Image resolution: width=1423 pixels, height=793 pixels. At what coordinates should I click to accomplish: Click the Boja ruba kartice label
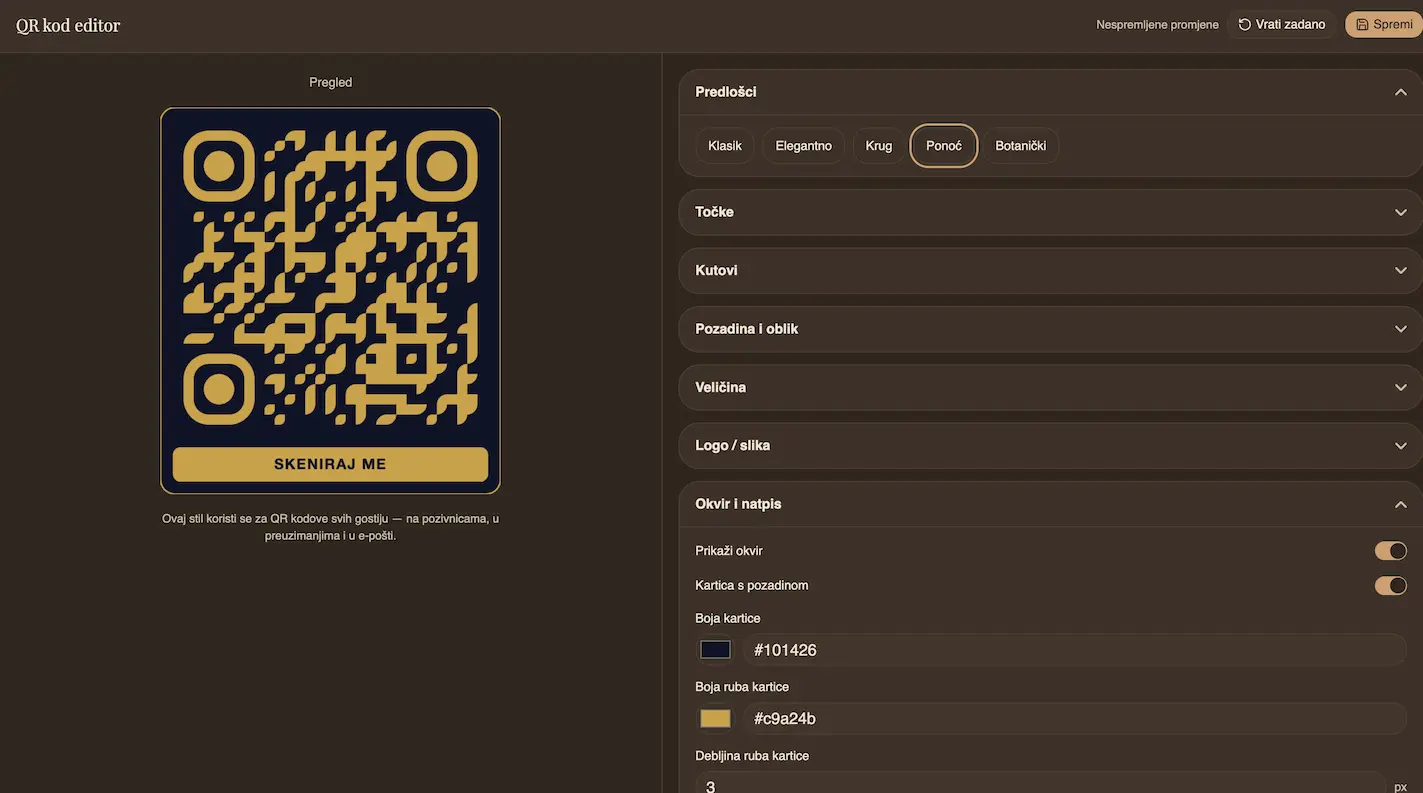coord(742,687)
